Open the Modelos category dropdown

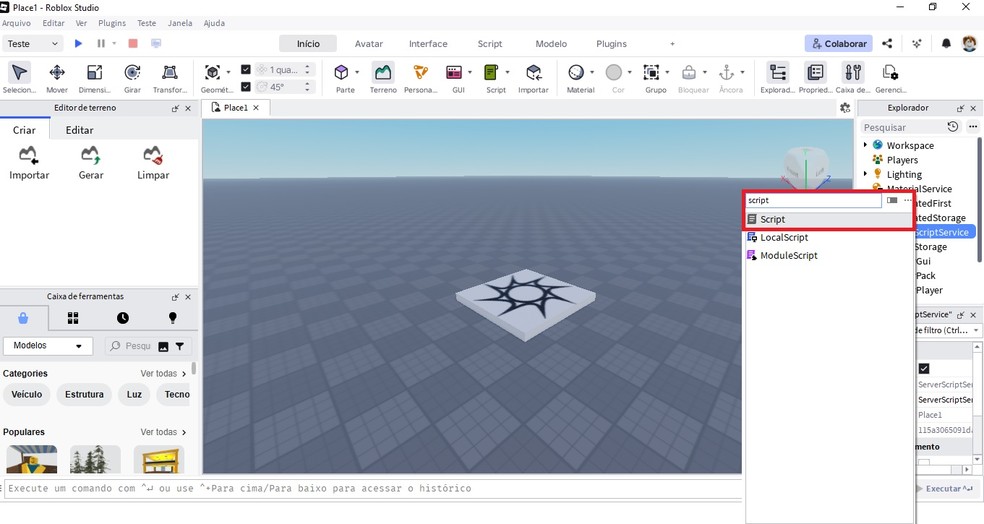(x=48, y=346)
